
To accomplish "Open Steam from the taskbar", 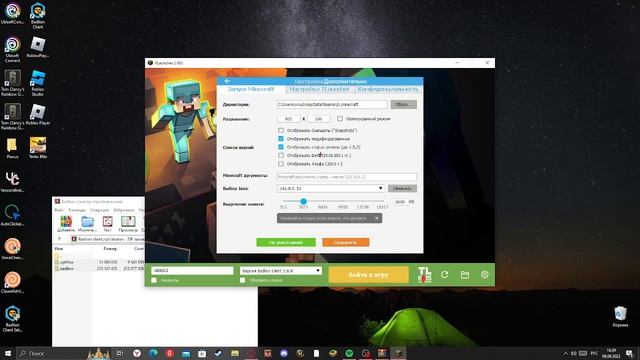I will [218, 353].
